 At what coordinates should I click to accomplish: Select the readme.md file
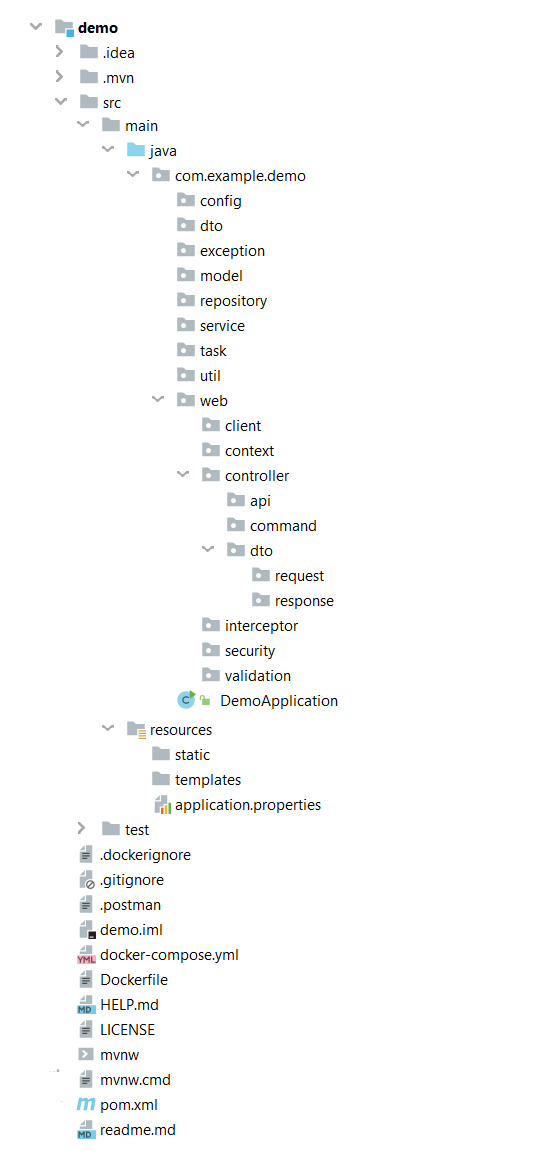coord(126,1130)
